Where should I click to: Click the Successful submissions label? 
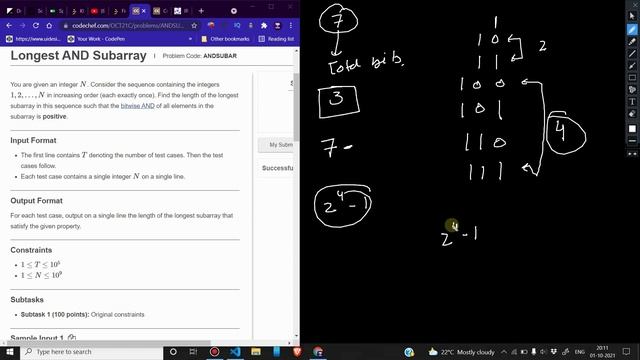coord(278,168)
